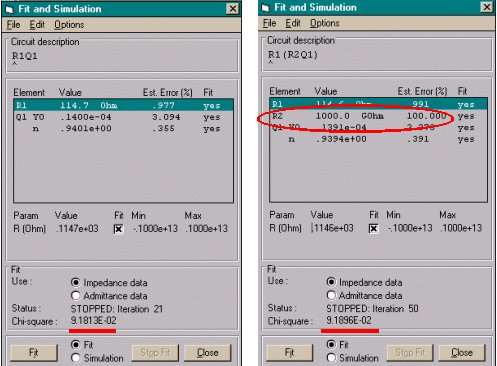
Task: Select Impedance data radio in left window
Action: tap(76, 283)
